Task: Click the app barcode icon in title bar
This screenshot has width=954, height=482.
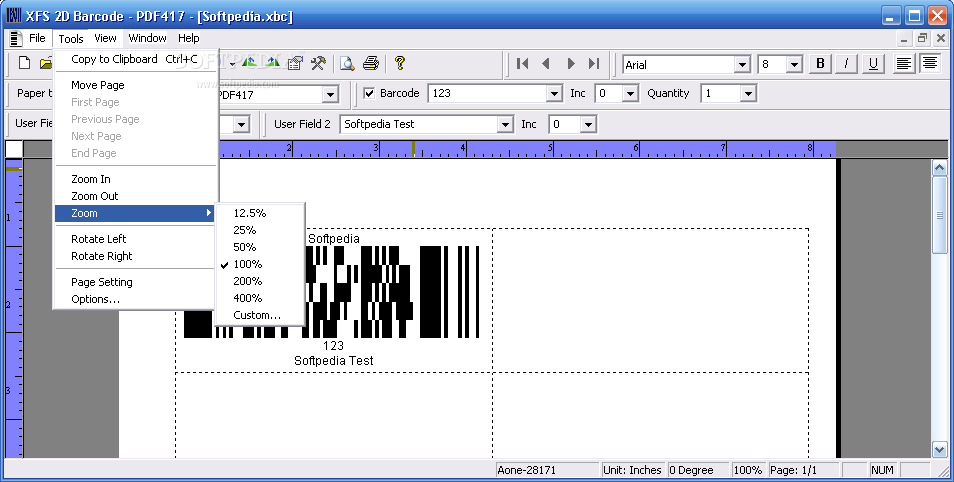Action: (x=13, y=15)
